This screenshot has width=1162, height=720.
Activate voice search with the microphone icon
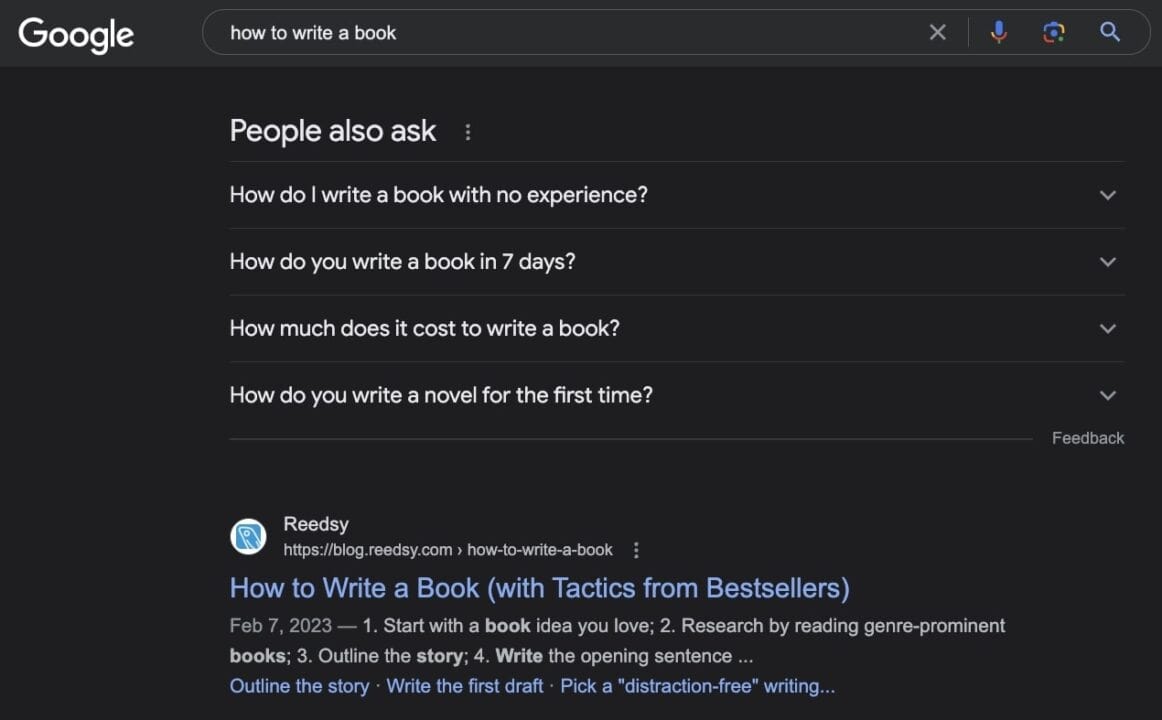(x=998, y=31)
